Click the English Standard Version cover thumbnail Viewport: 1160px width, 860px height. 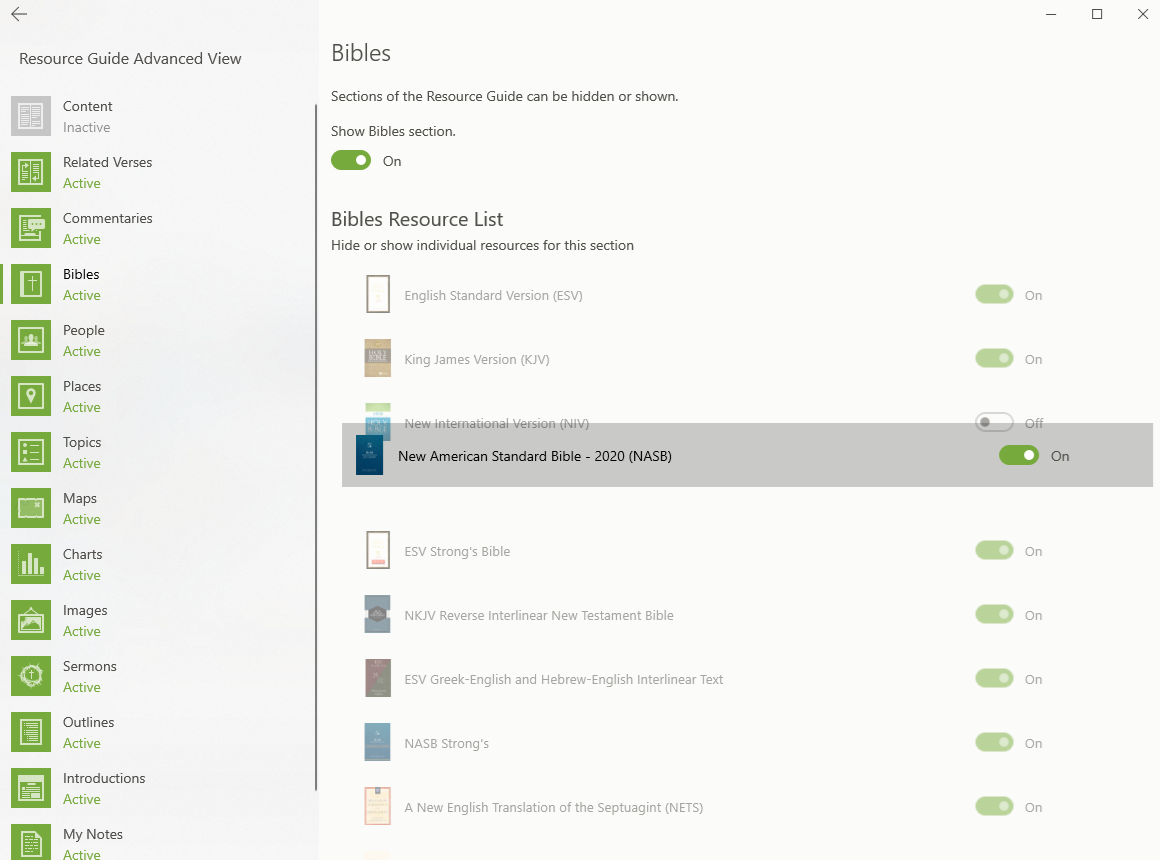point(377,295)
